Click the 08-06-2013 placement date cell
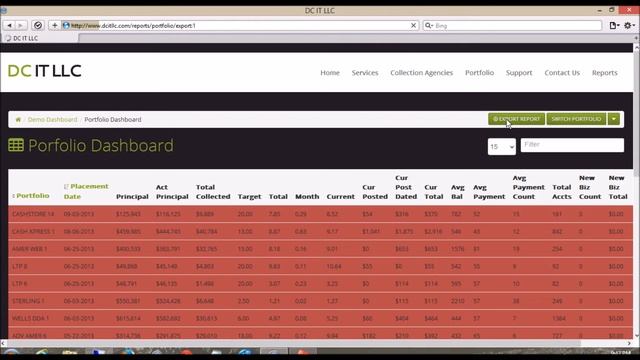 coord(79,231)
